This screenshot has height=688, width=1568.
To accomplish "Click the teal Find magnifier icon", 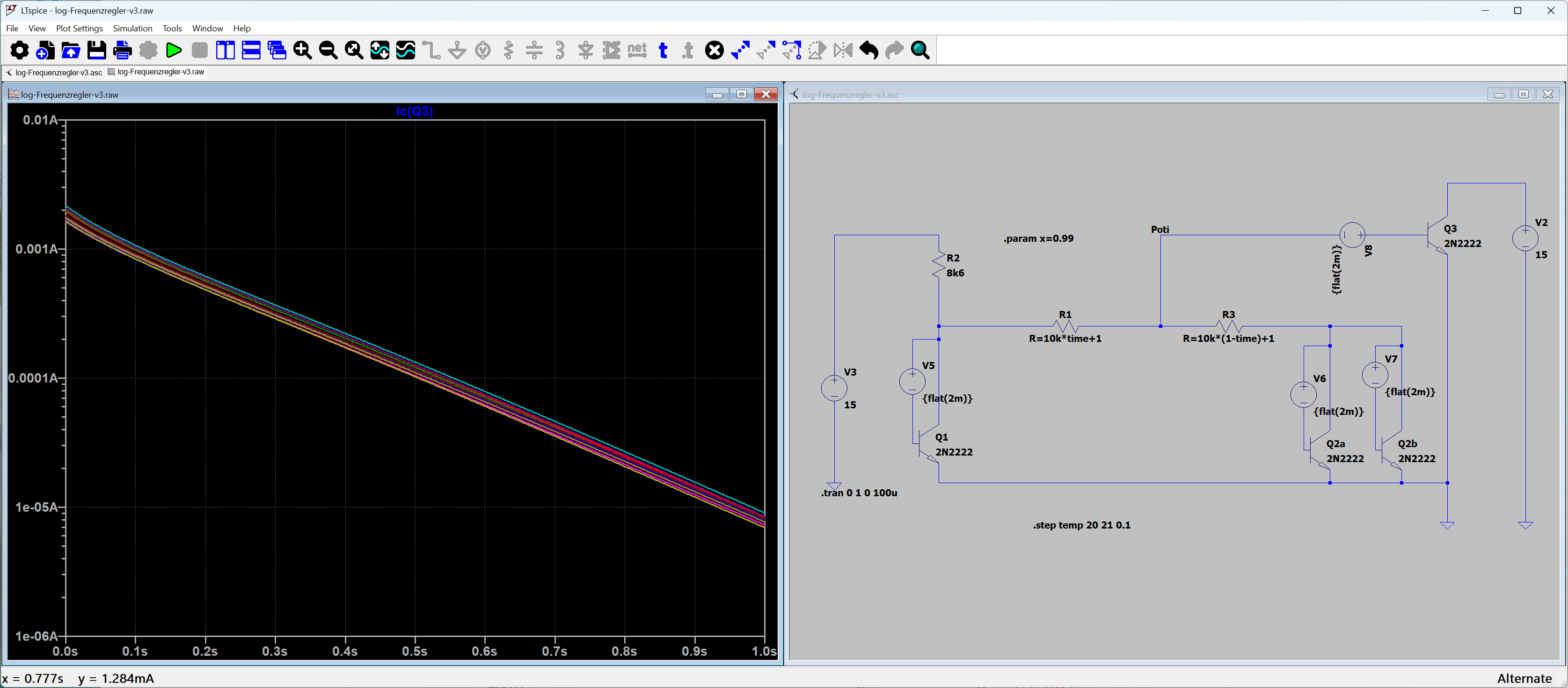I will (x=920, y=51).
